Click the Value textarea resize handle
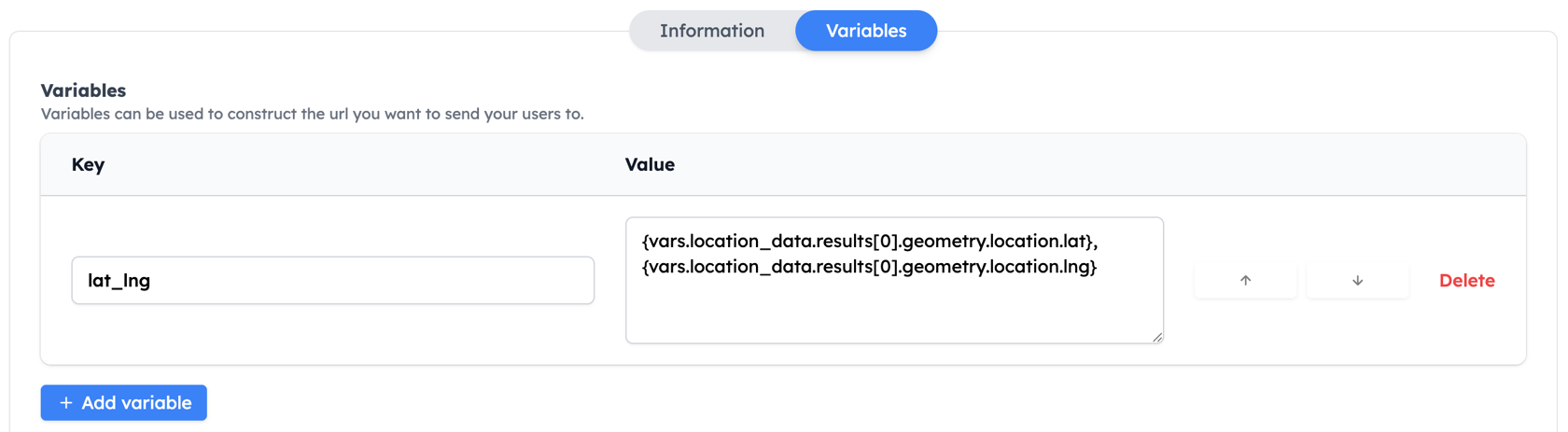 point(1157,337)
